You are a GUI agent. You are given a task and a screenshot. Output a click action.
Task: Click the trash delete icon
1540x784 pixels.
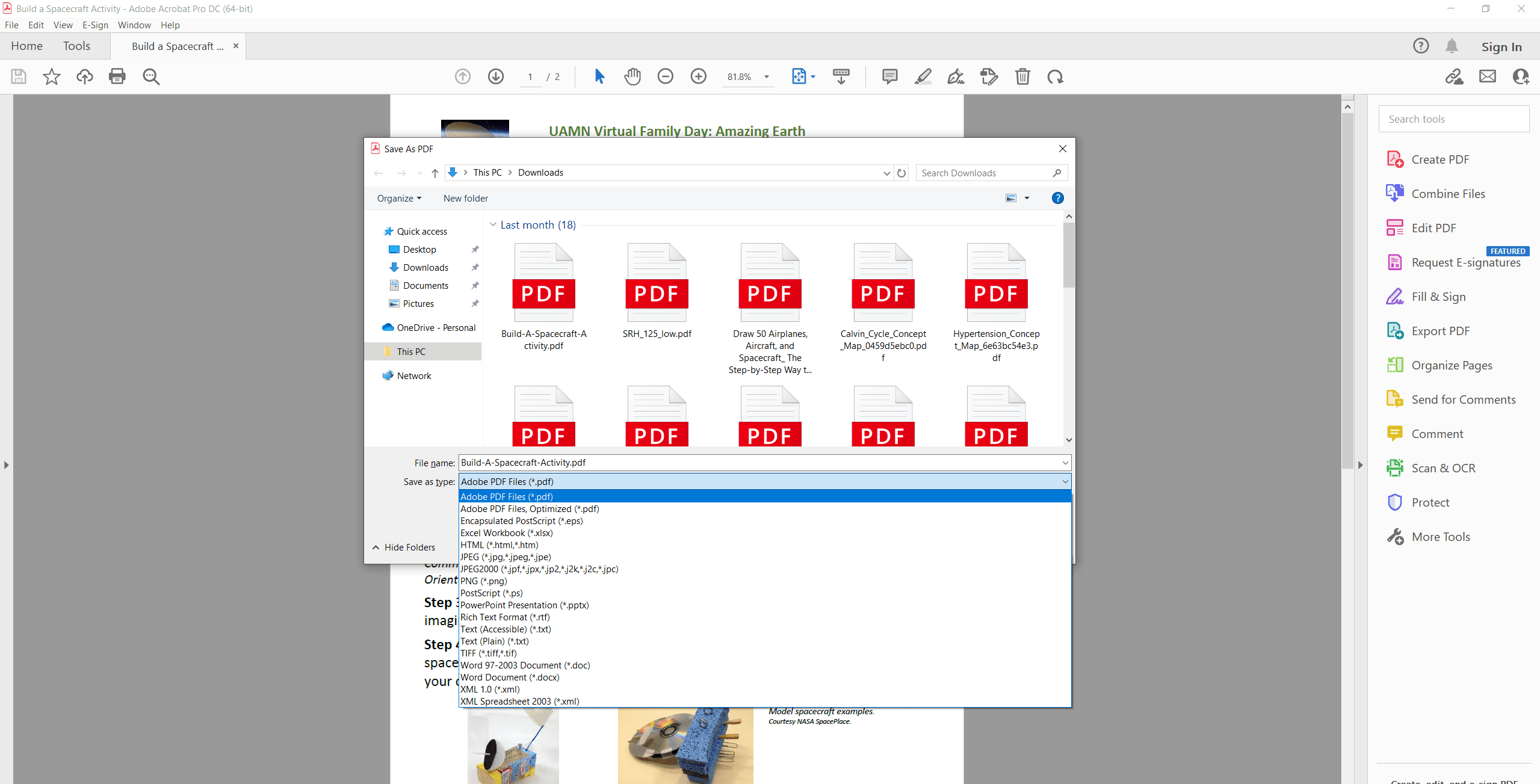[1022, 76]
